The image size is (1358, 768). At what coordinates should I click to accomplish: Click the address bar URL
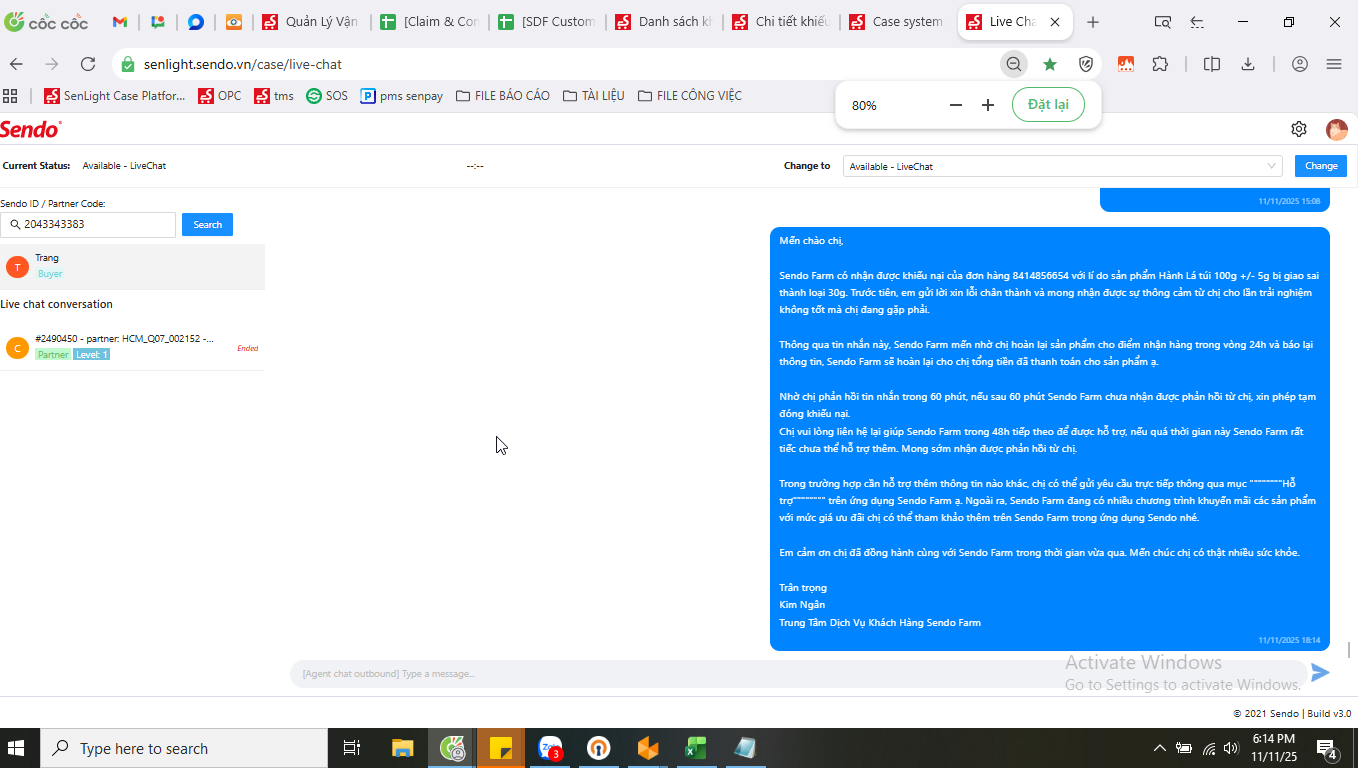(243, 64)
